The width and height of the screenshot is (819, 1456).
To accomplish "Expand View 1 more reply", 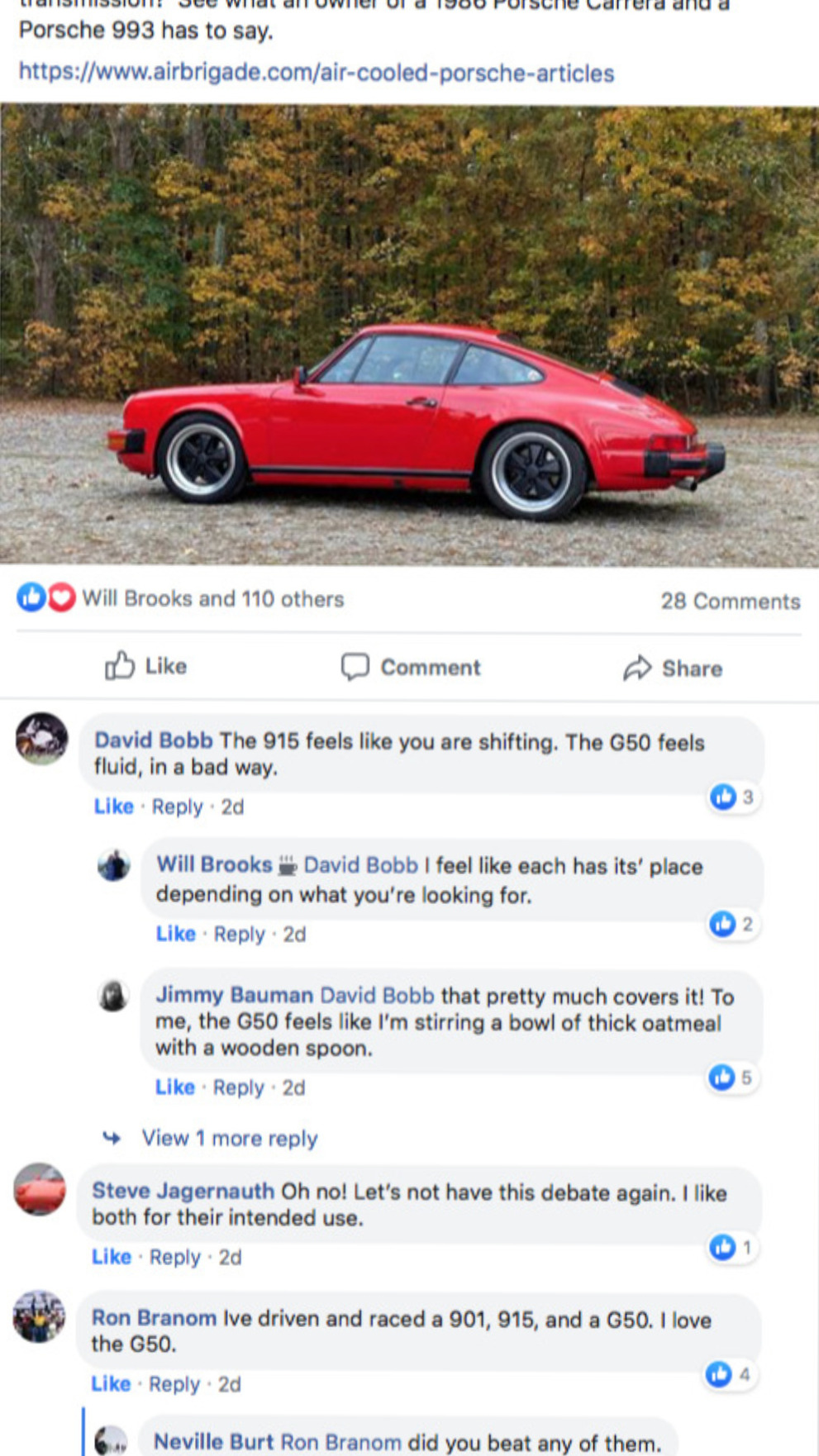I will pos(229,1138).
